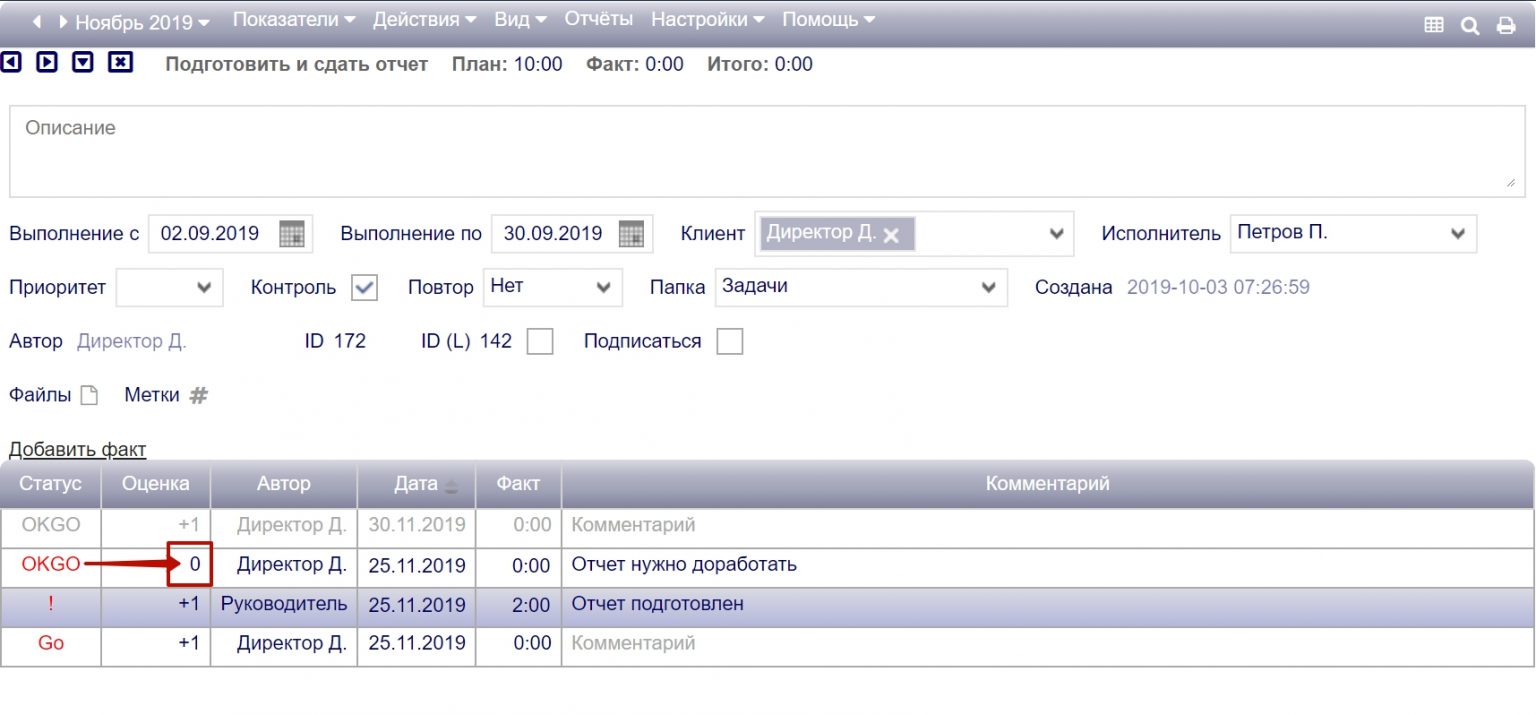Add a tag via Метки hash icon
The height and width of the screenshot is (715, 1536).
tap(199, 395)
